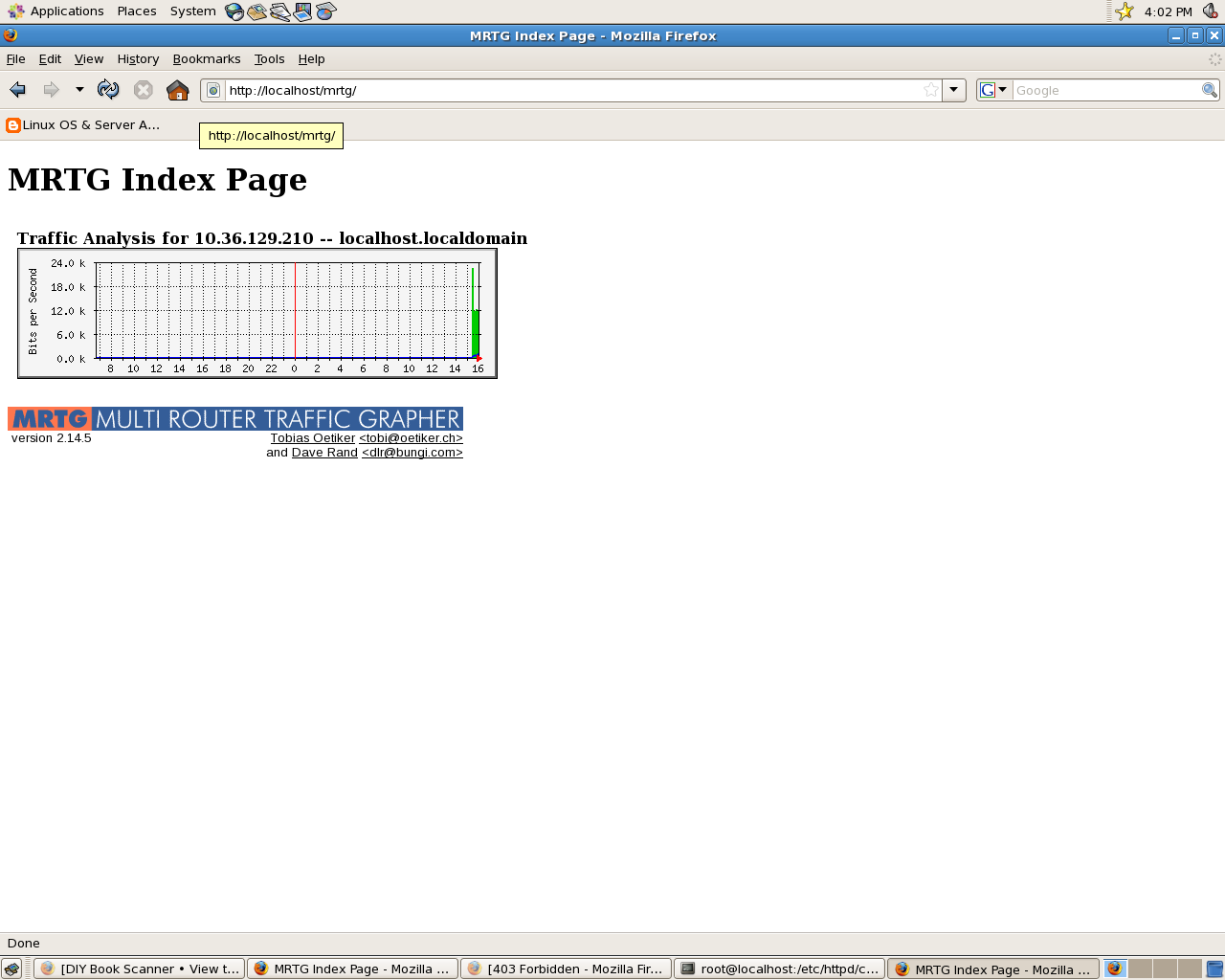This screenshot has width=1225, height=980.
Task: Click the dlr@bungi.com email link
Action: coord(412,453)
